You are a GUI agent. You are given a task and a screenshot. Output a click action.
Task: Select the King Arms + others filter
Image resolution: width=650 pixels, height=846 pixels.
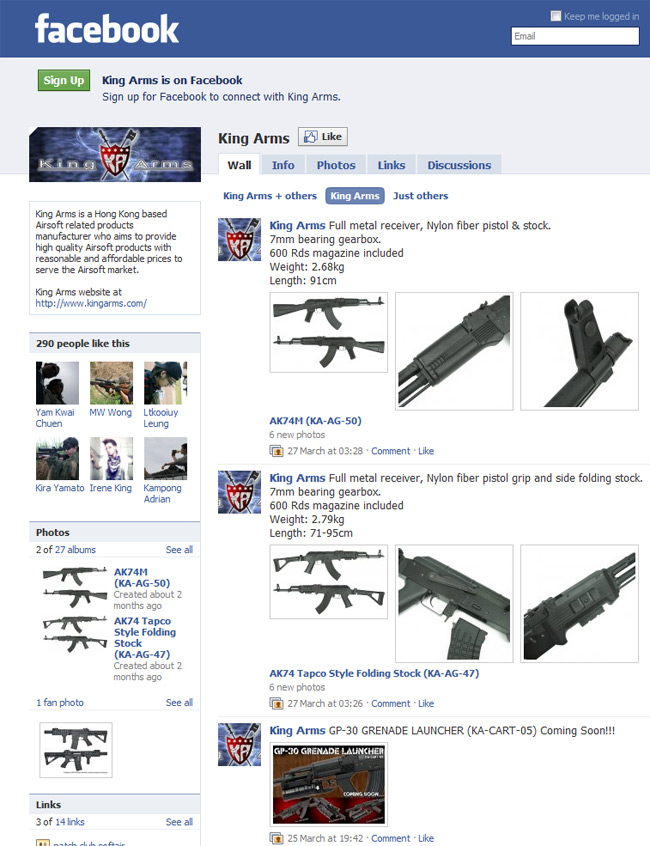(x=270, y=196)
